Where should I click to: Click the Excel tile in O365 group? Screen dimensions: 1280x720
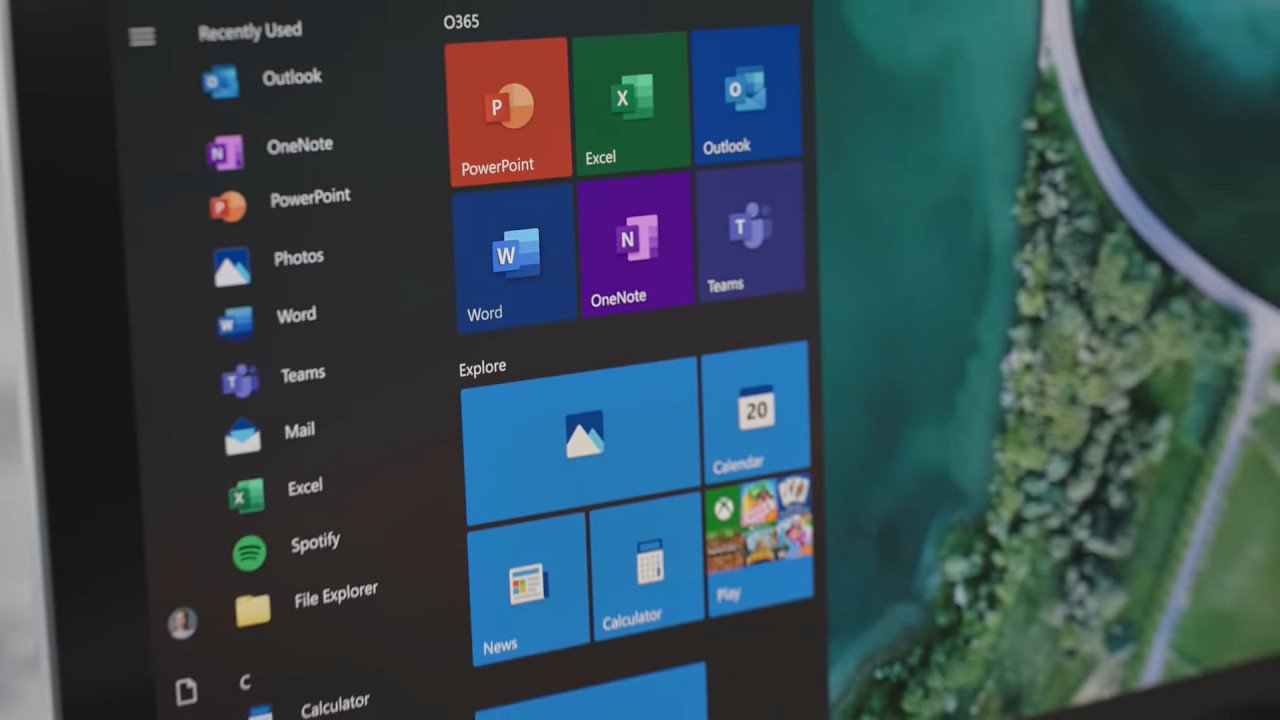tap(631, 101)
